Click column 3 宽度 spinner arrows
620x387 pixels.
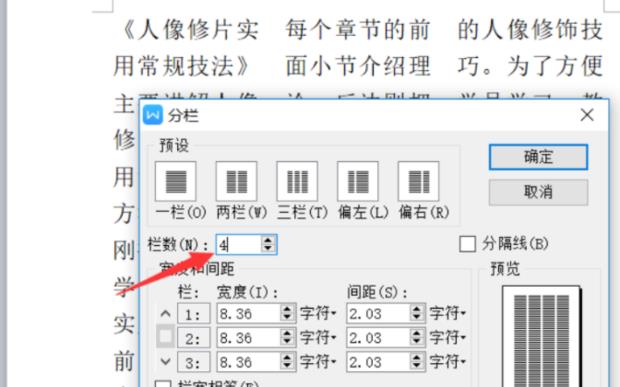pyautogui.click(x=287, y=362)
